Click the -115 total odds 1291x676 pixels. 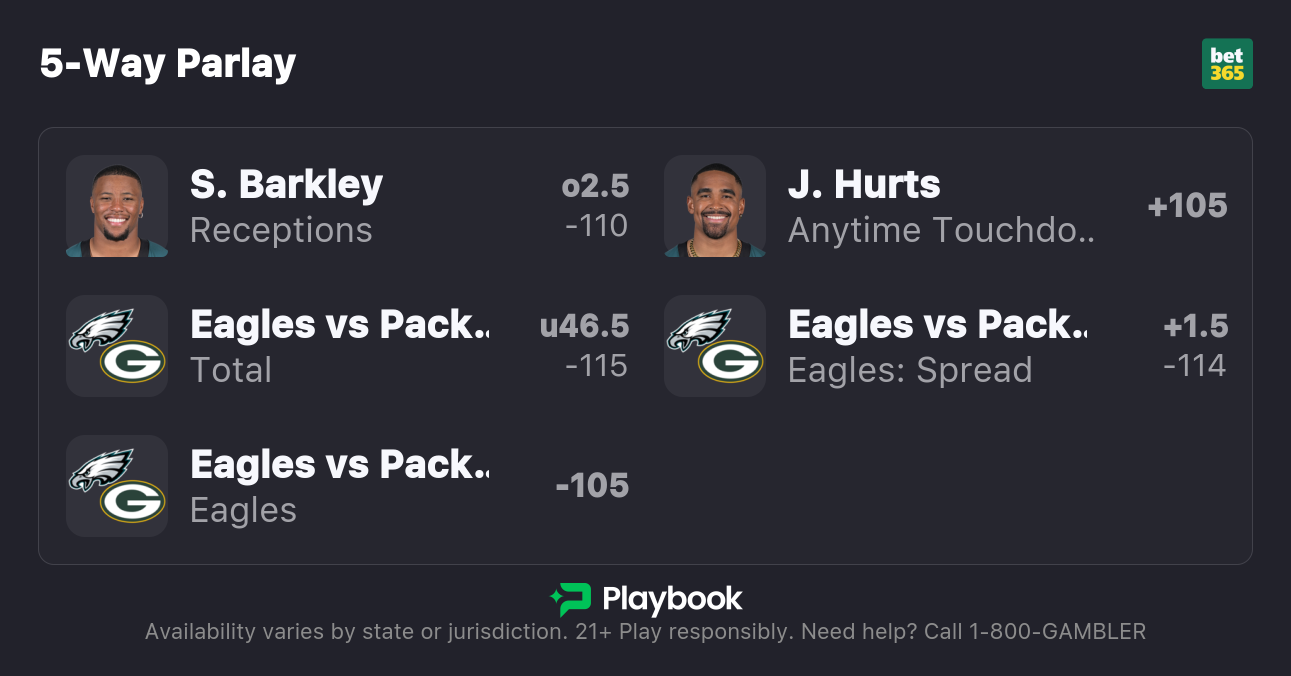pyautogui.click(x=596, y=366)
